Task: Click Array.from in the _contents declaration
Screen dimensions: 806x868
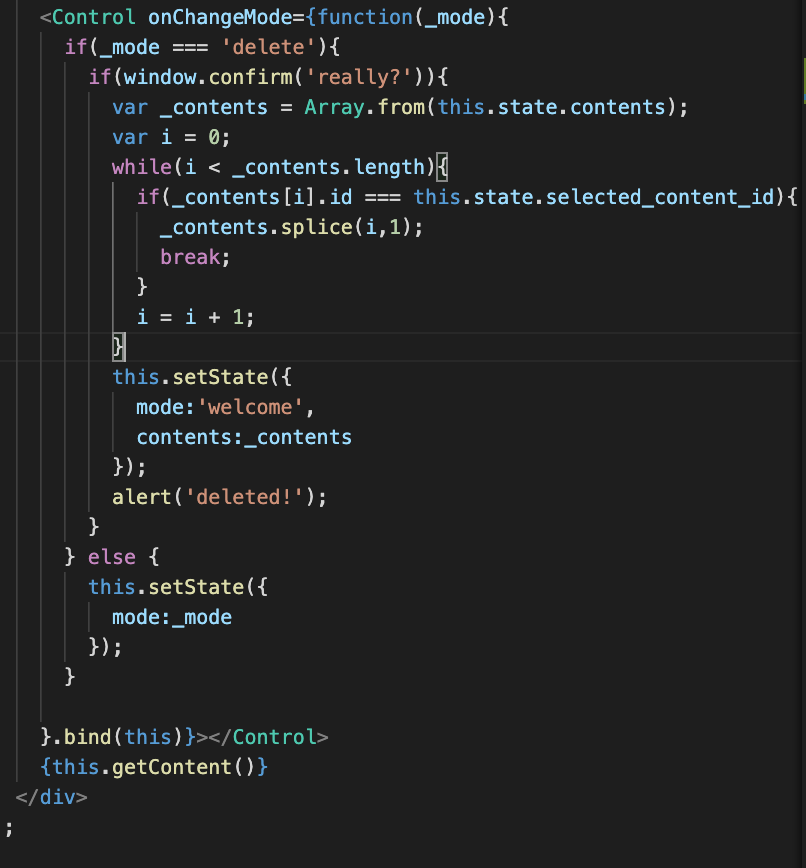Action: tap(365, 107)
